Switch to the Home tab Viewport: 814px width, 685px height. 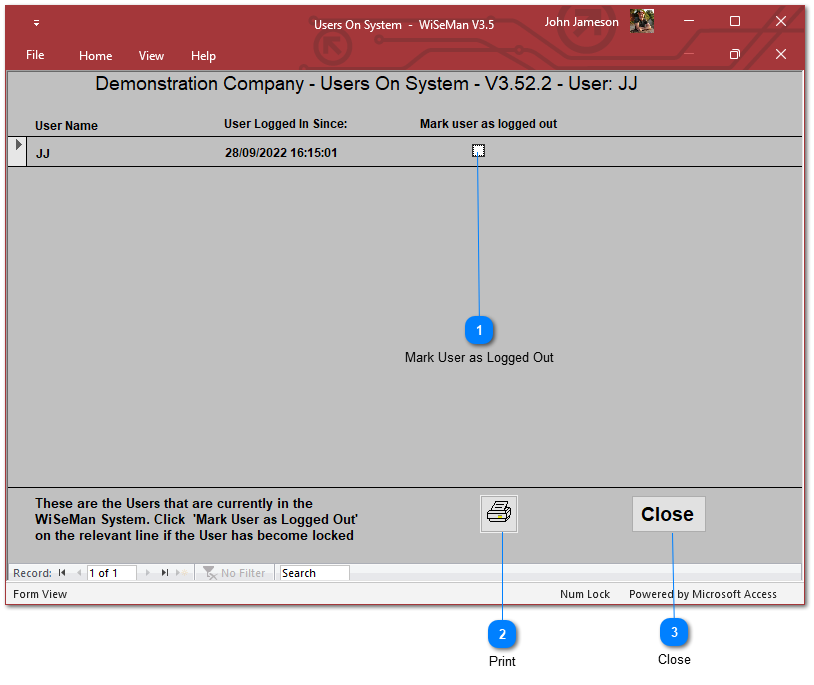click(x=95, y=56)
